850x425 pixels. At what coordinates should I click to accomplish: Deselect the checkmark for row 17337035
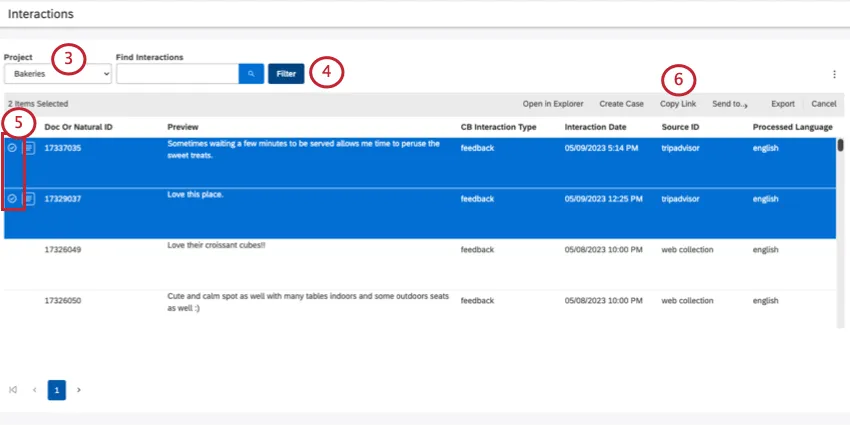(x=12, y=148)
